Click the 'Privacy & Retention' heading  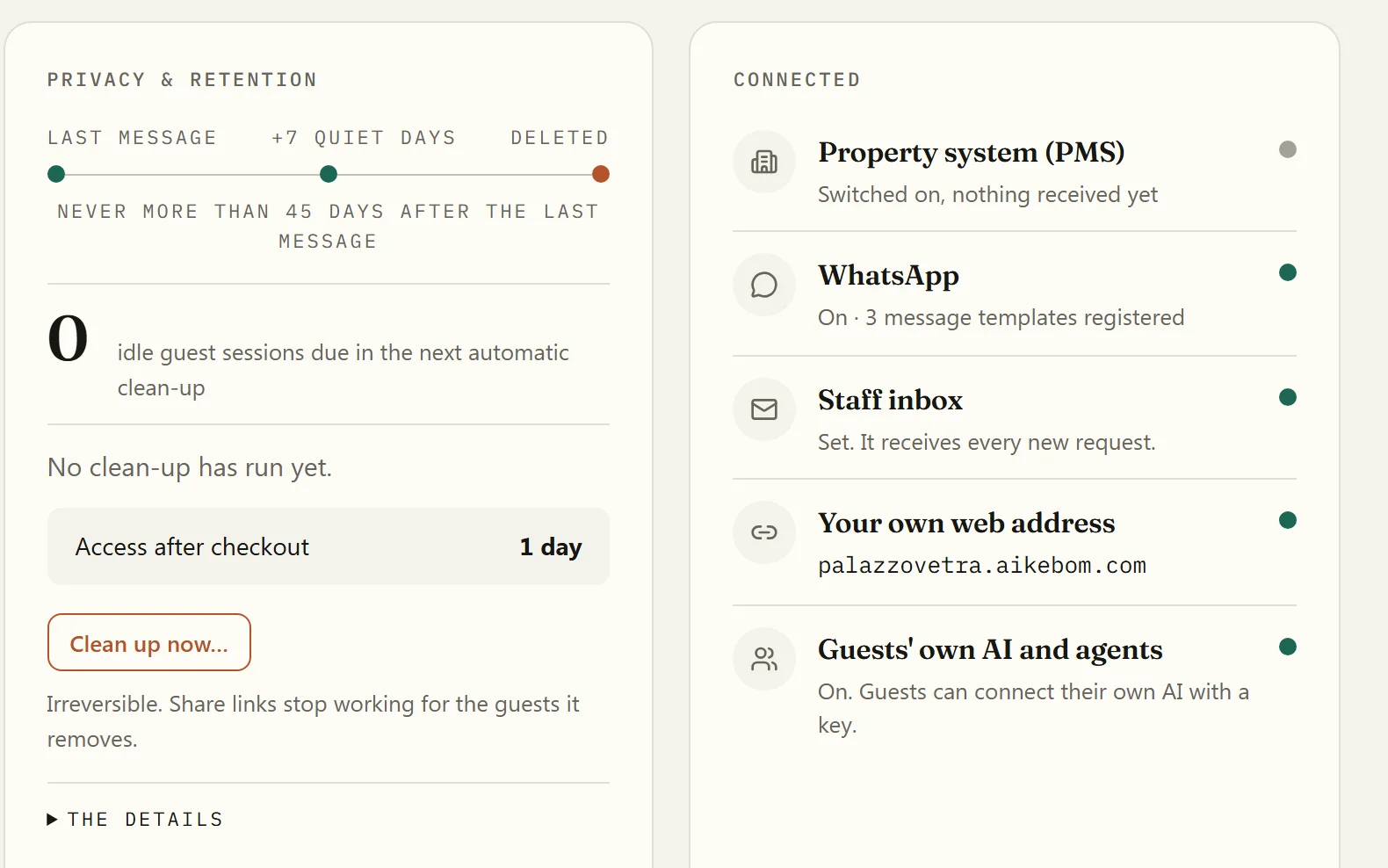[182, 80]
